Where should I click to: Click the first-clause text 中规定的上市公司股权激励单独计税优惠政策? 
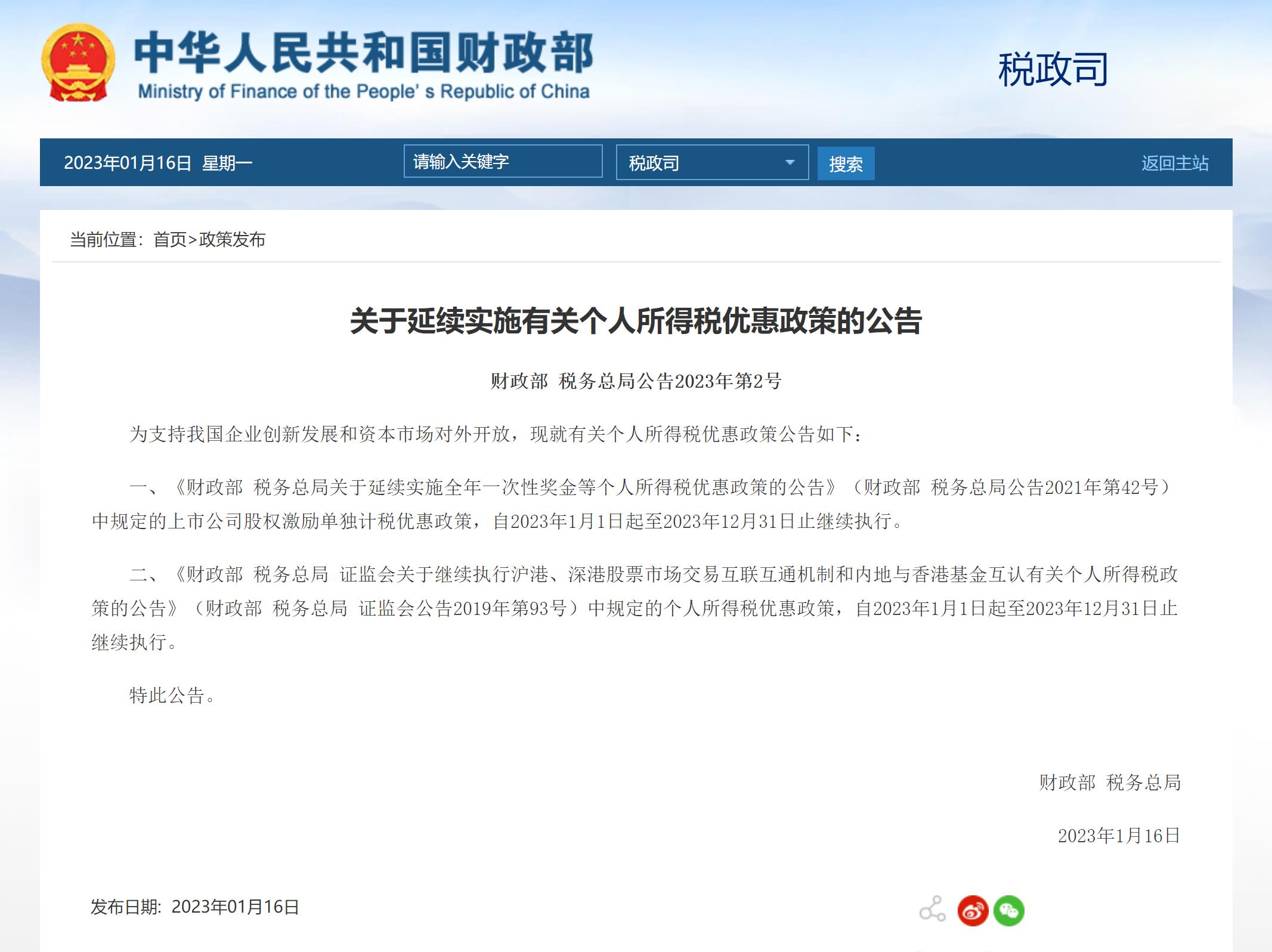[x=282, y=521]
